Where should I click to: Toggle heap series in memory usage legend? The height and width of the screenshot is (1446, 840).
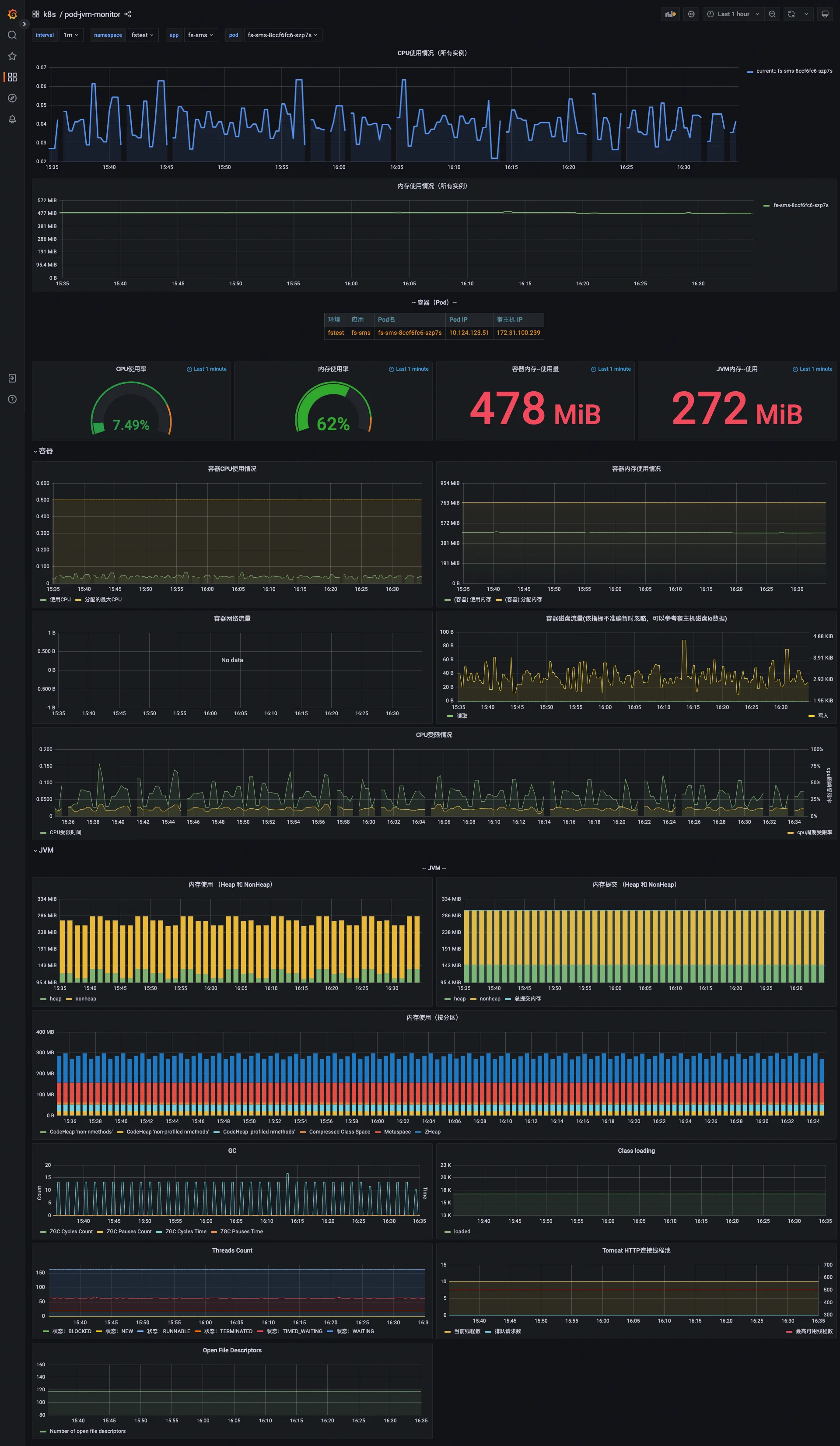[x=55, y=998]
